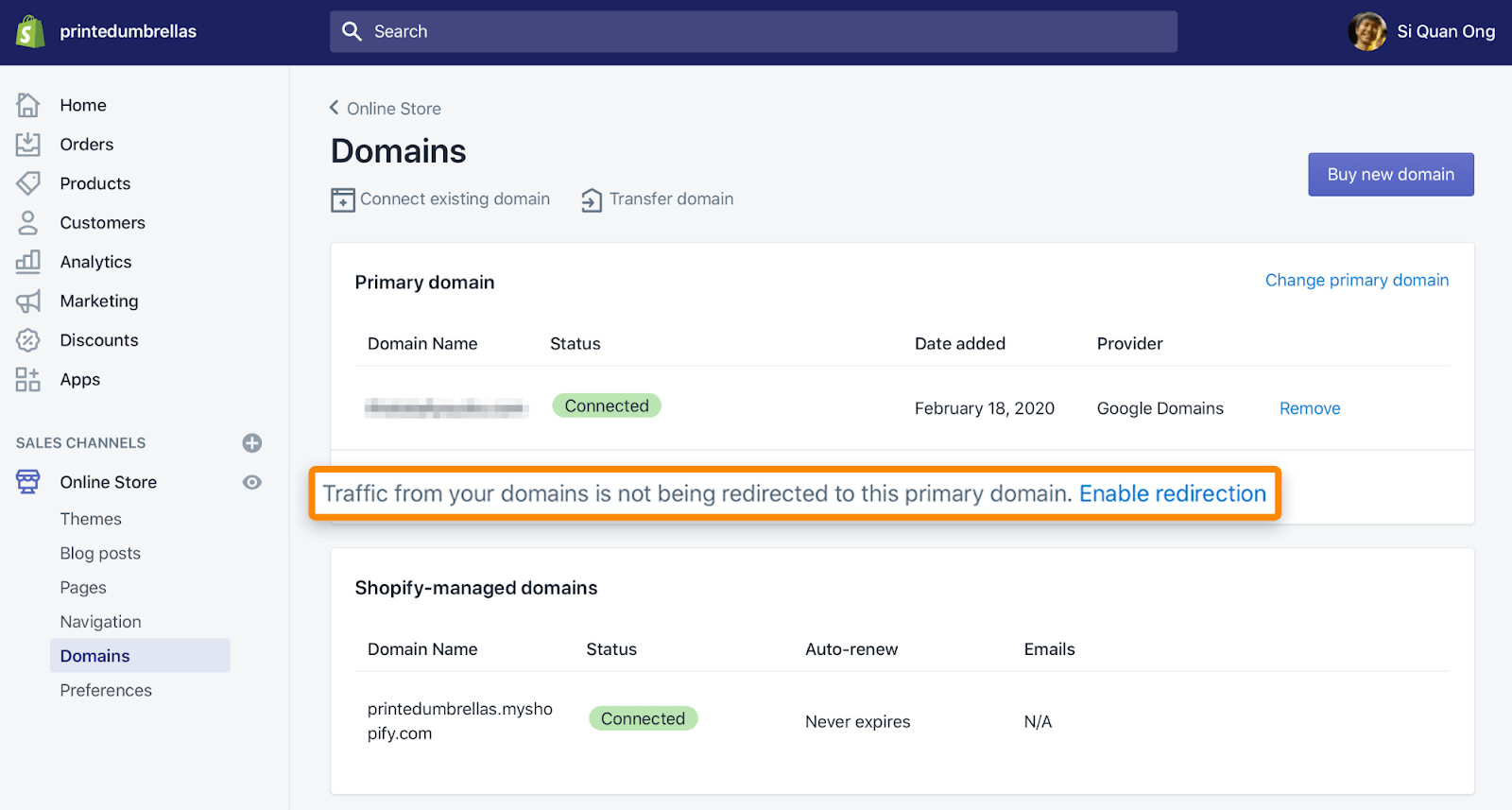1512x810 pixels.
Task: Click the Shopify bag logo
Action: [29, 31]
